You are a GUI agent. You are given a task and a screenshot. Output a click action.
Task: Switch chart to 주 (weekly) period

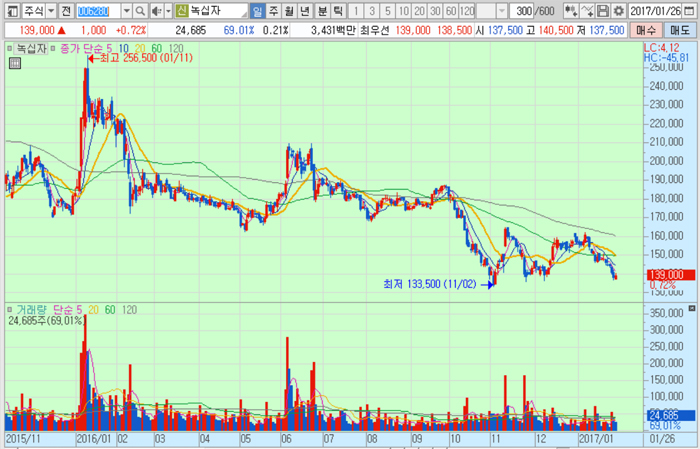tap(274, 10)
